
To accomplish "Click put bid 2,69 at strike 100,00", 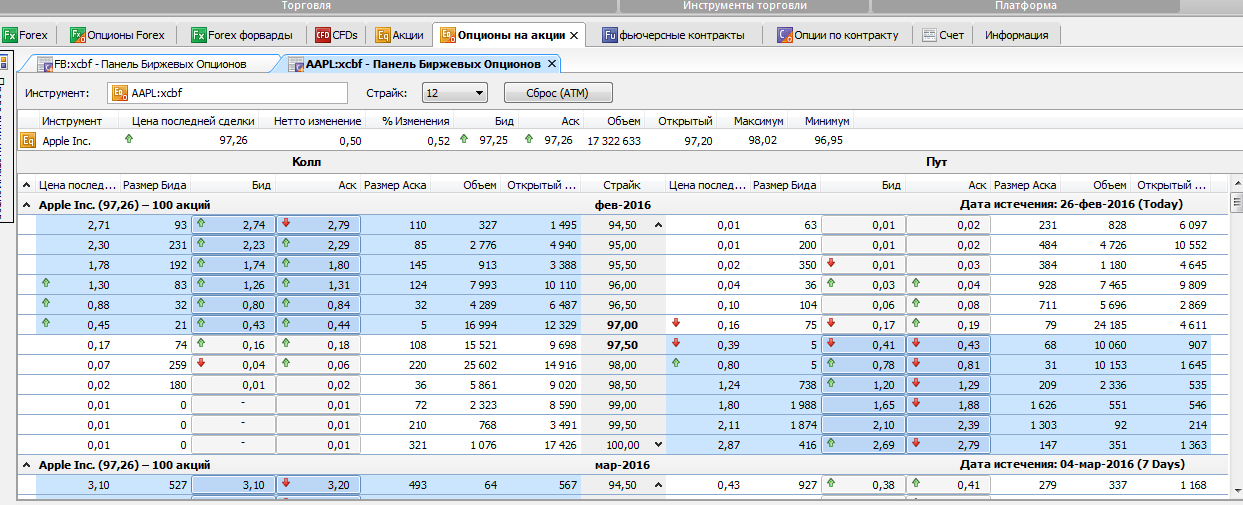I will click(x=863, y=444).
